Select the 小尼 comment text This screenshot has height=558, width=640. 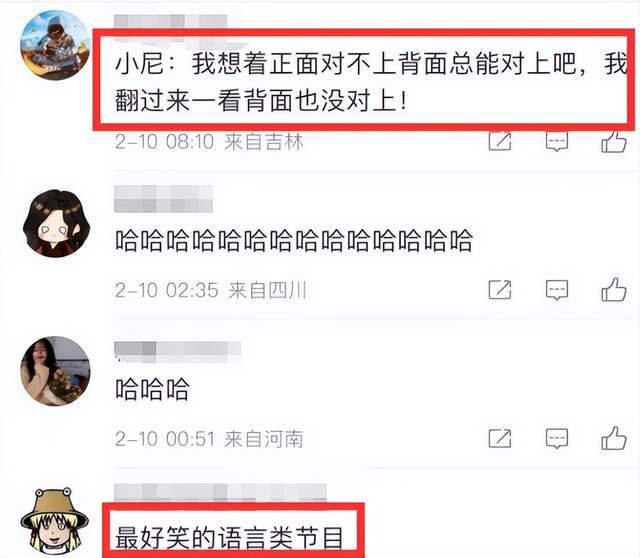tap(371, 82)
